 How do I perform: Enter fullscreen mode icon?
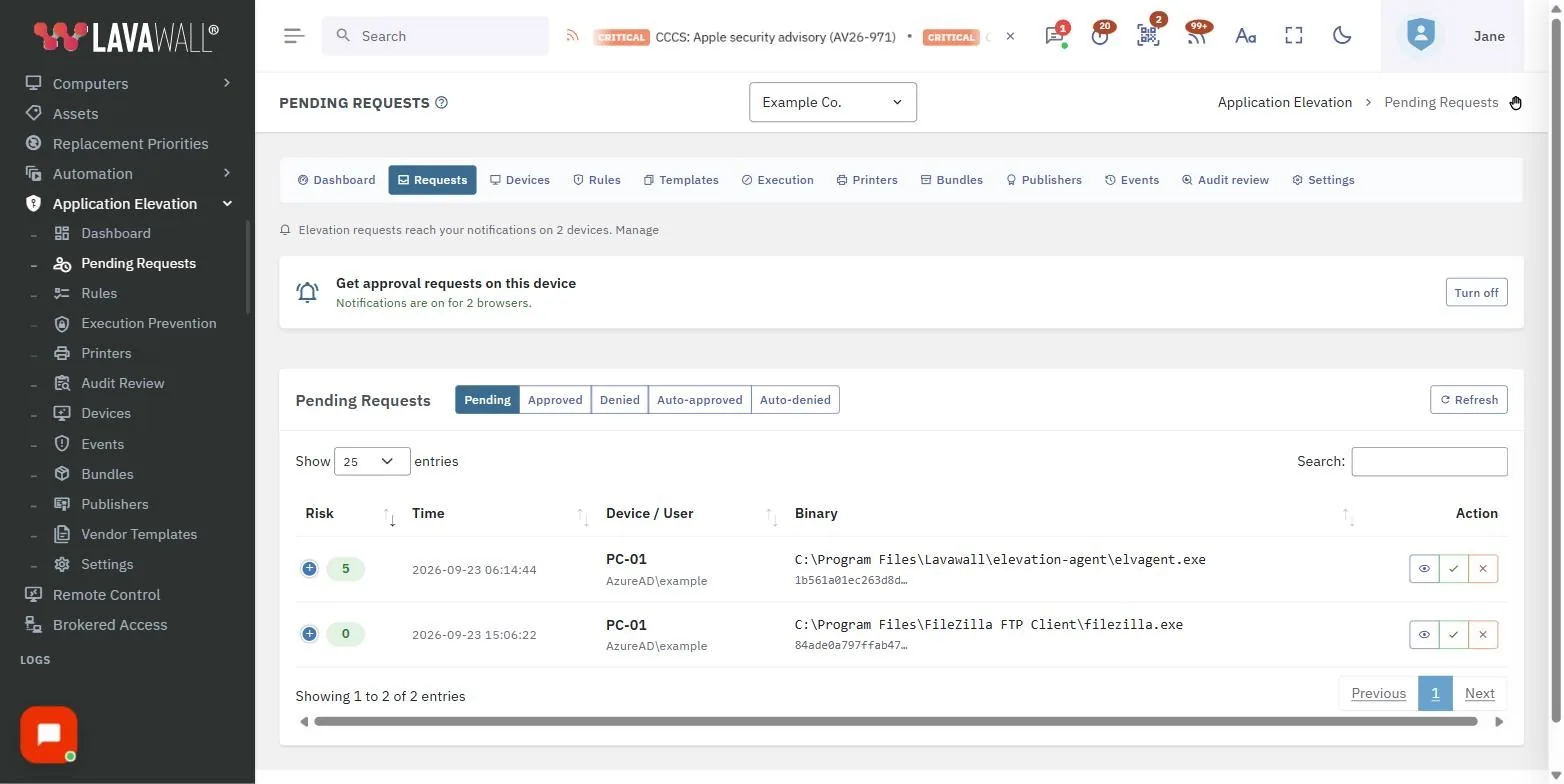coord(1294,36)
